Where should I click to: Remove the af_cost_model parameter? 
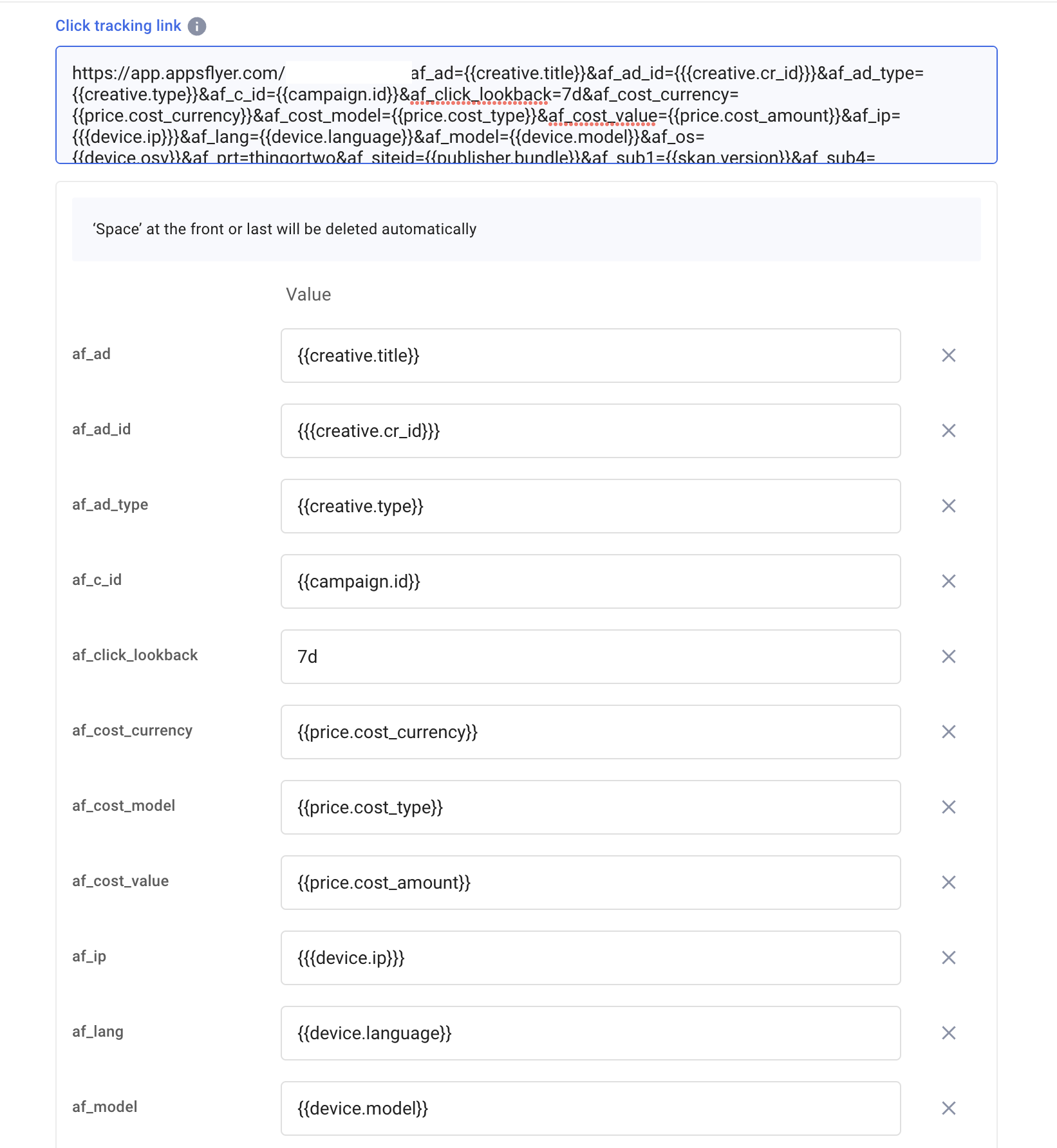coord(948,807)
